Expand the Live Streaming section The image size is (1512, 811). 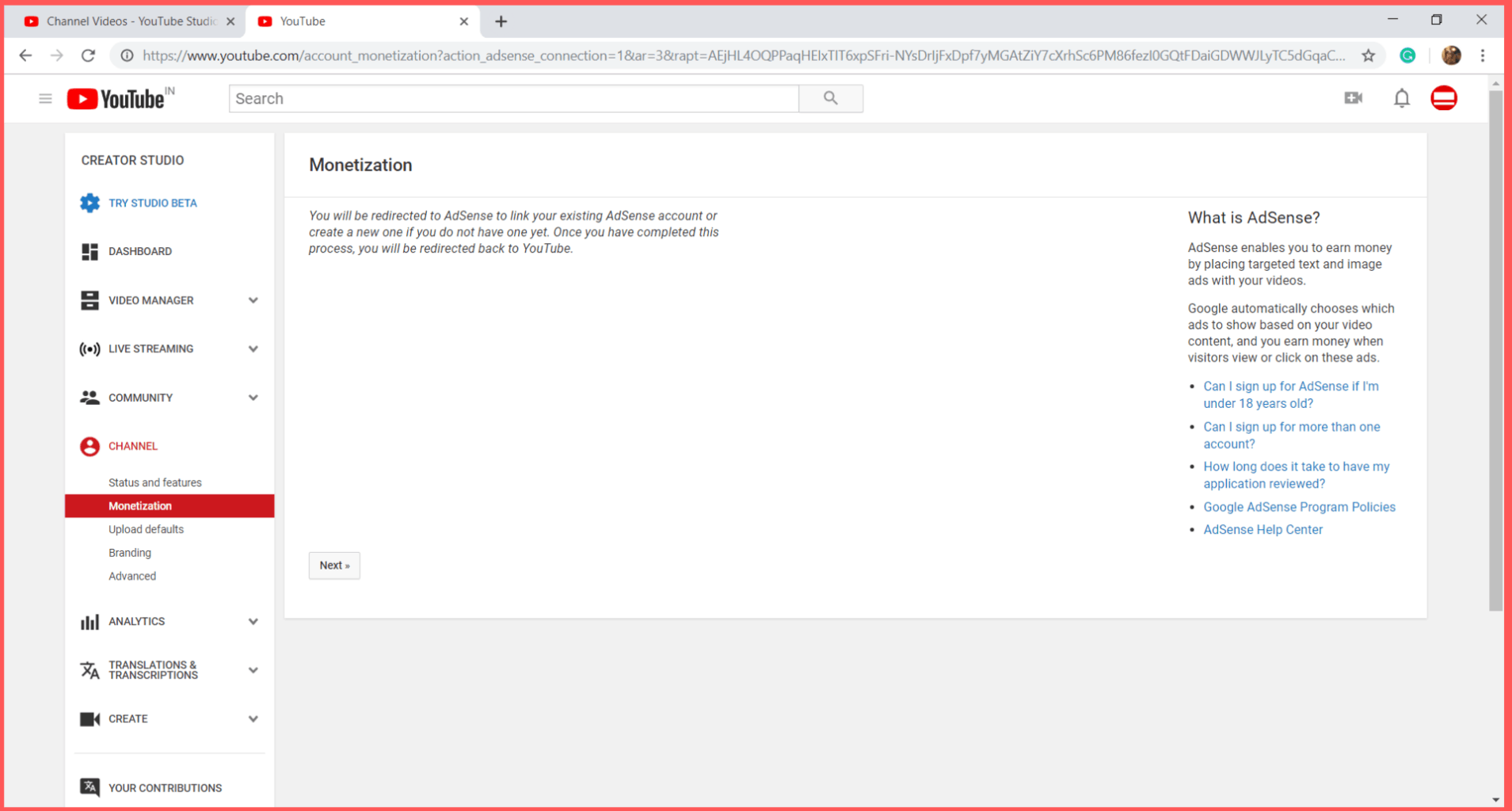(253, 348)
